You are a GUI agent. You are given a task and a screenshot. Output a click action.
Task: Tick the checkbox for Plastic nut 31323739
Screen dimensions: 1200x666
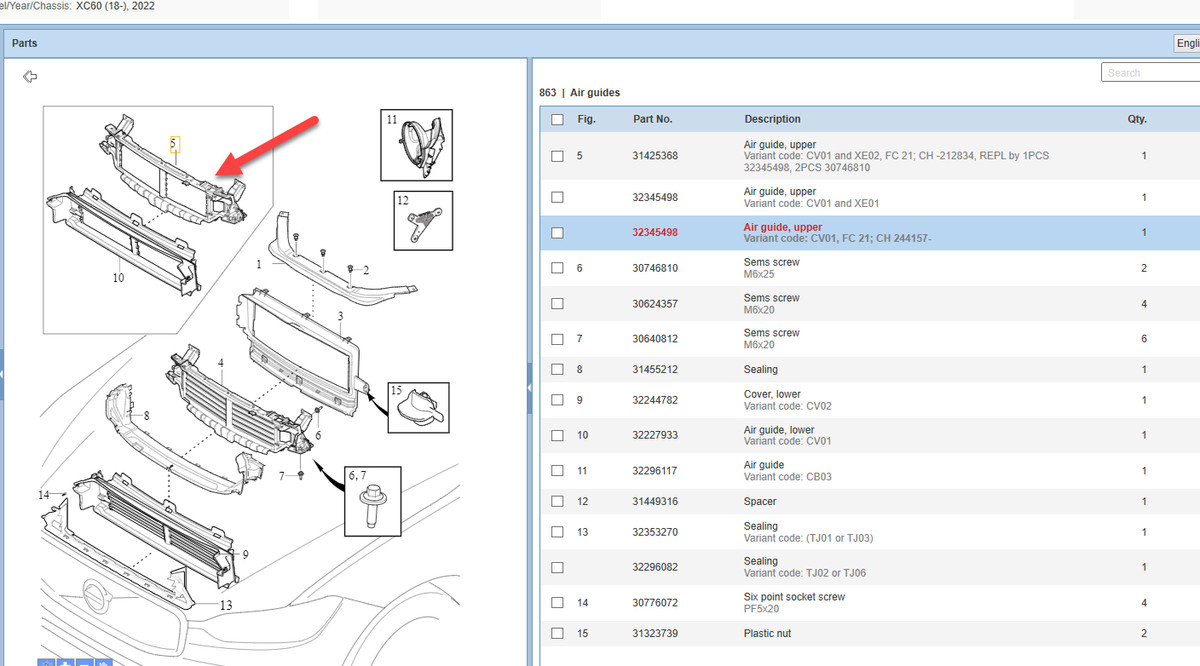point(557,634)
